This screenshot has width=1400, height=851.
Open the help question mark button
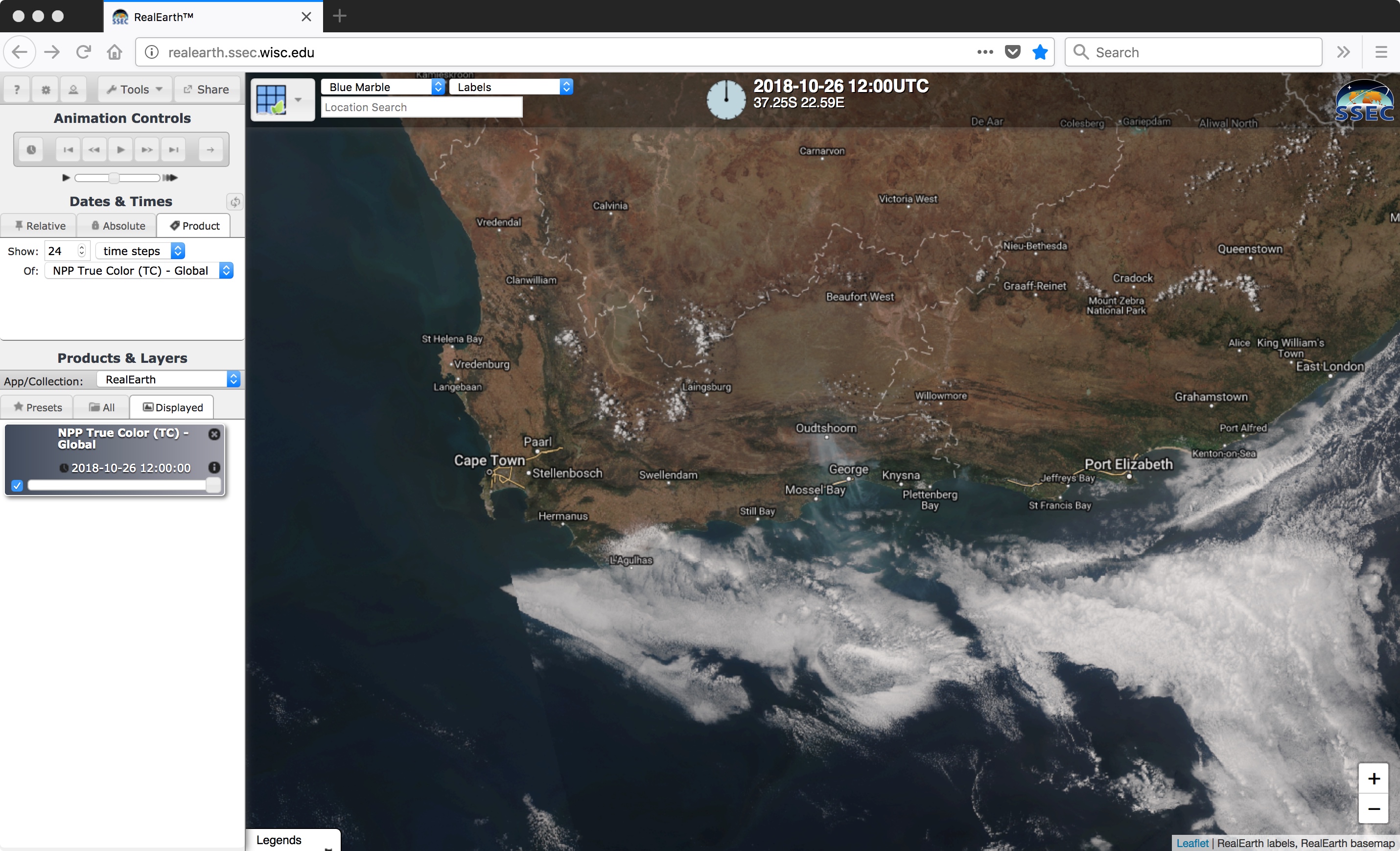pos(17,89)
